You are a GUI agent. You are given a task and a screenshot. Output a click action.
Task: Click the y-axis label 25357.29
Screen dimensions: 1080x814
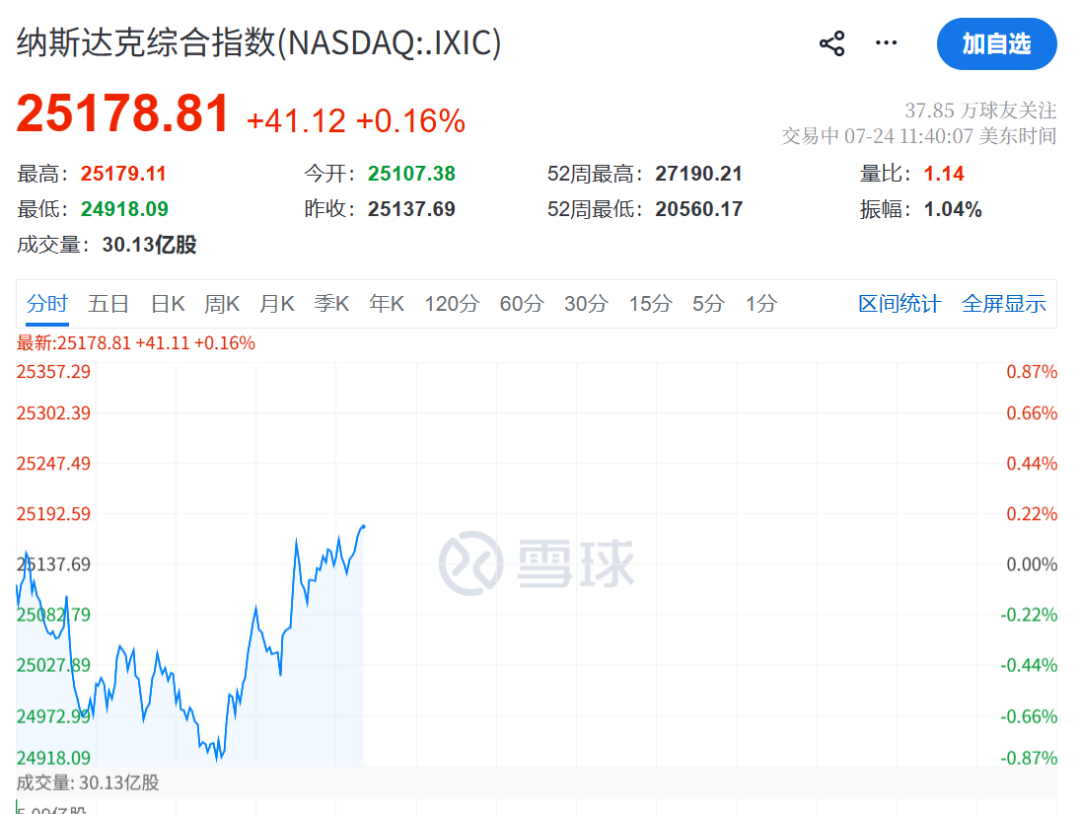(x=54, y=372)
